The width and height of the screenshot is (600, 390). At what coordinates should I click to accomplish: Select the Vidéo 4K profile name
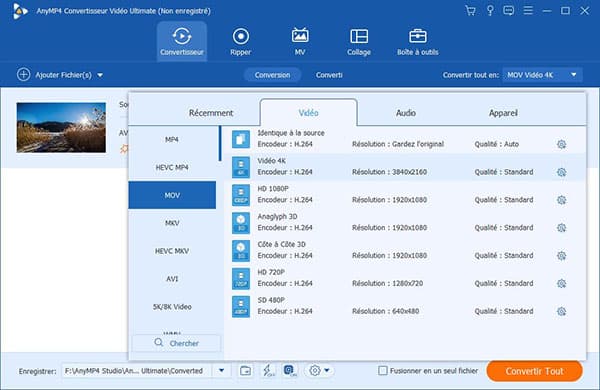pyautogui.click(x=271, y=161)
